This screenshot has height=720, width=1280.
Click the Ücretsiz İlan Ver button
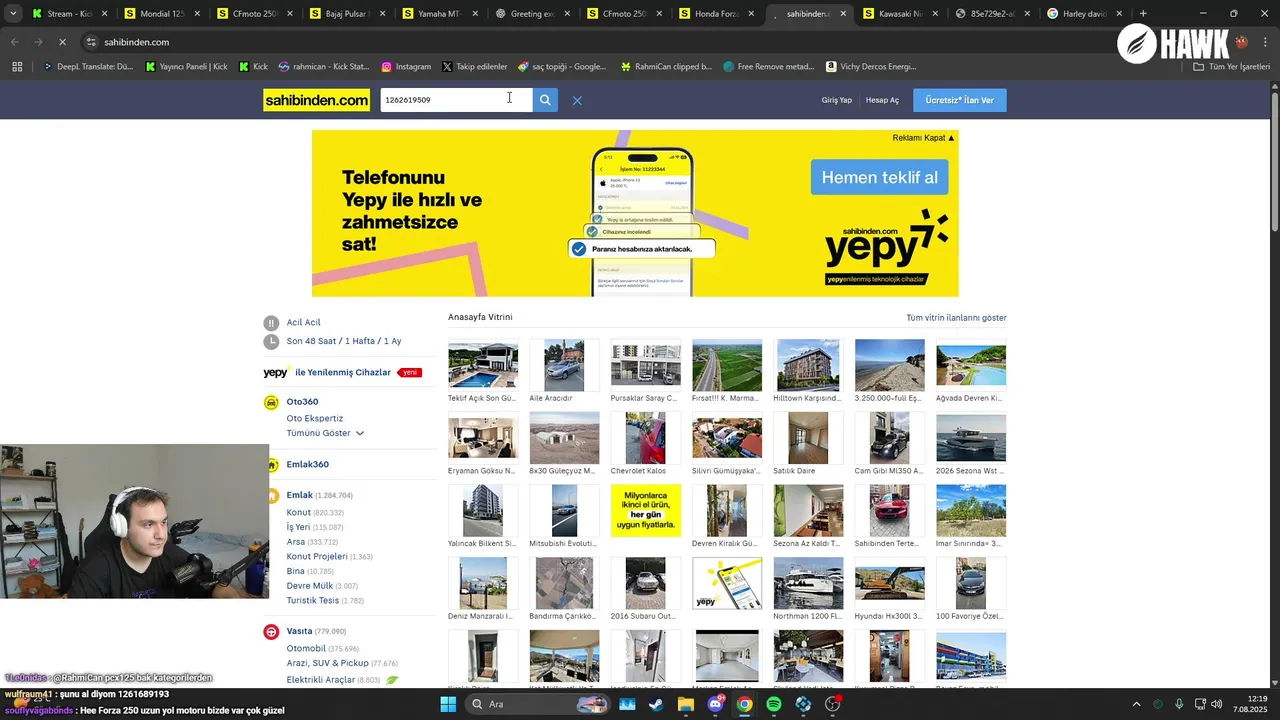click(x=960, y=100)
